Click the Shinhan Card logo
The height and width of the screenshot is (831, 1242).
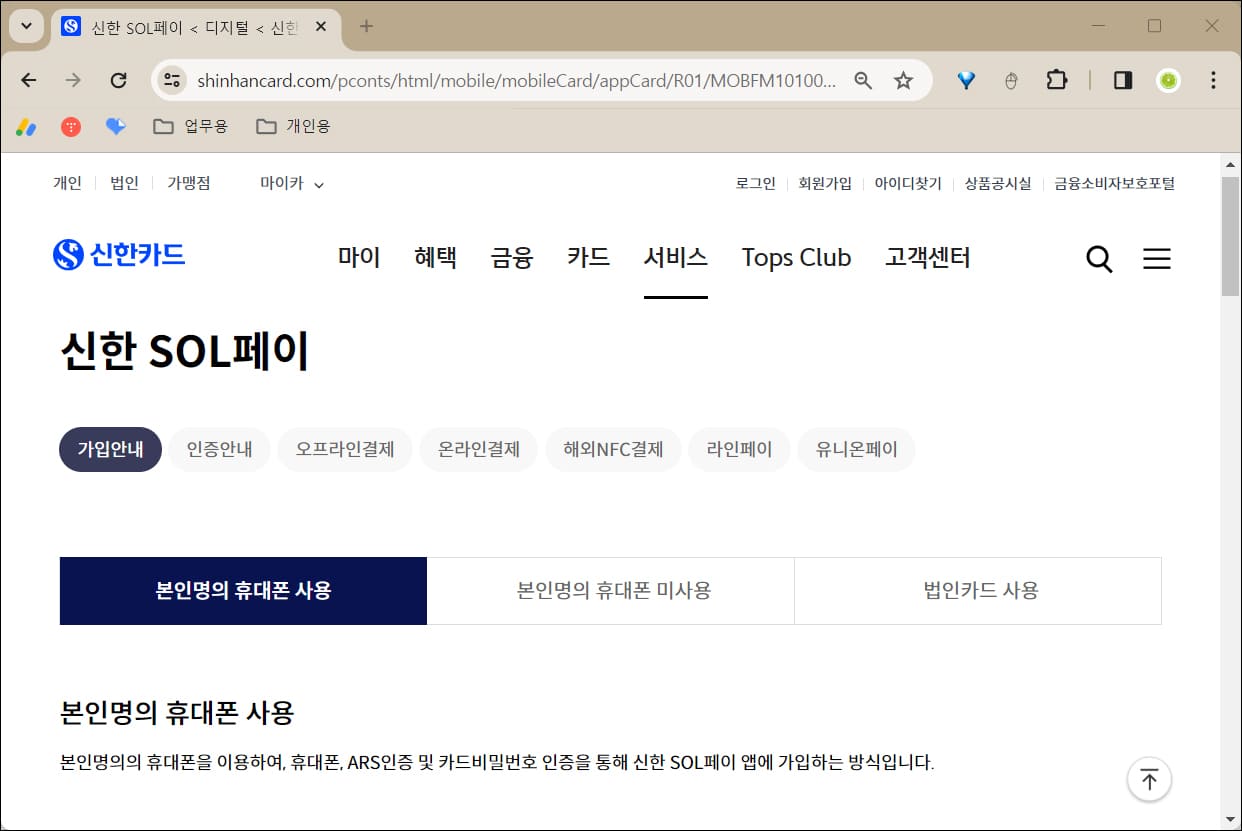click(x=119, y=255)
